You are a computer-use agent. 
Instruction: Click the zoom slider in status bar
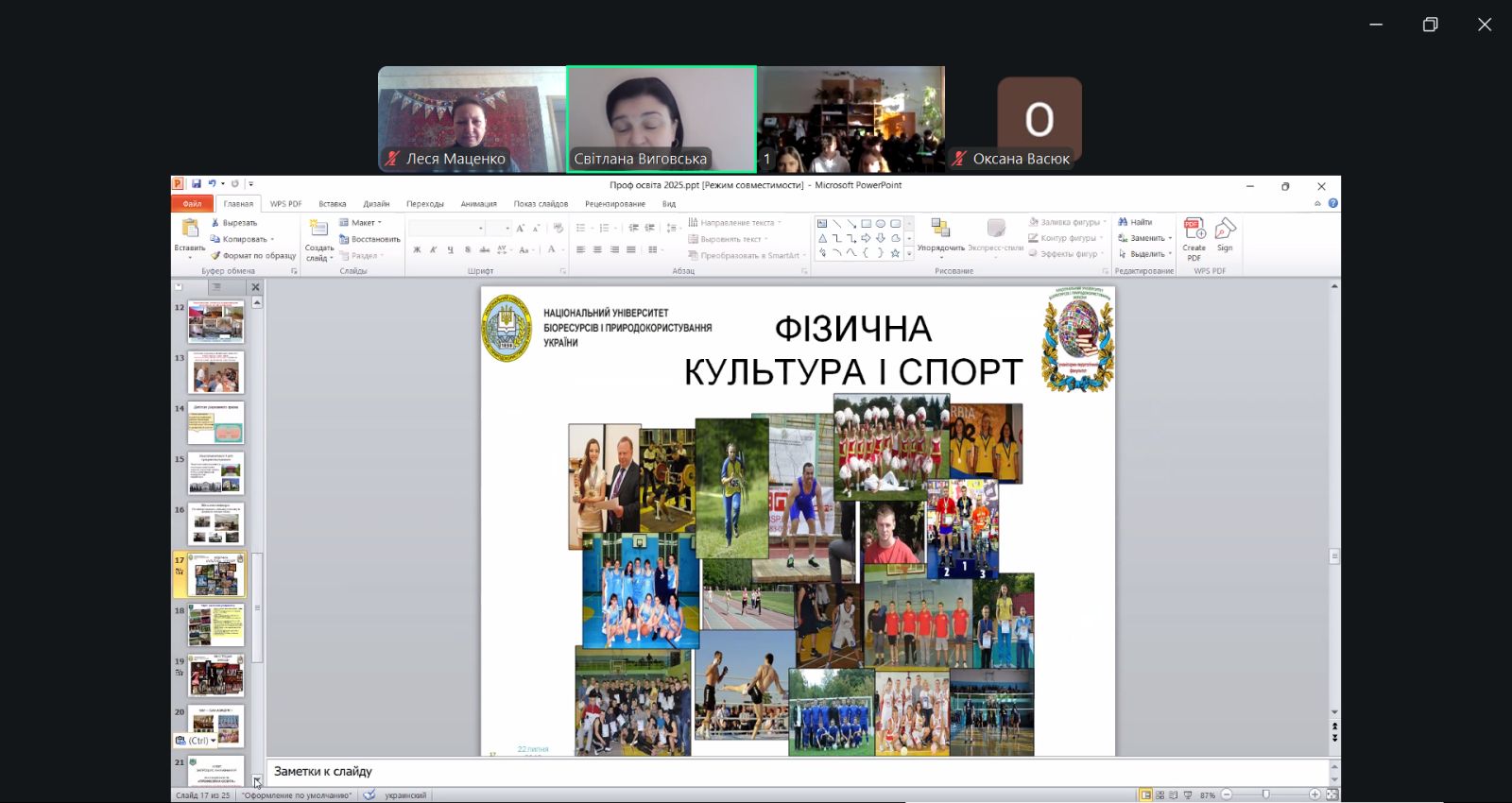tap(1266, 795)
